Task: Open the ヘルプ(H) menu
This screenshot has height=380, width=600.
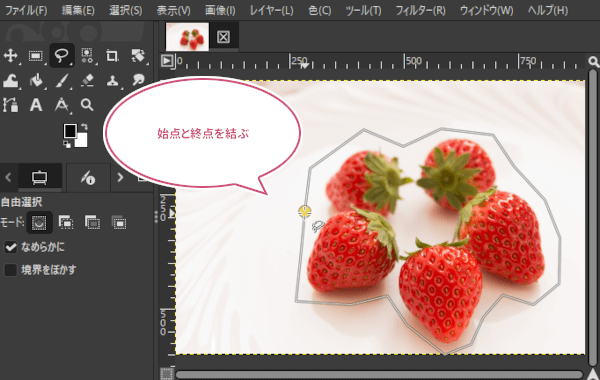Action: tap(548, 10)
